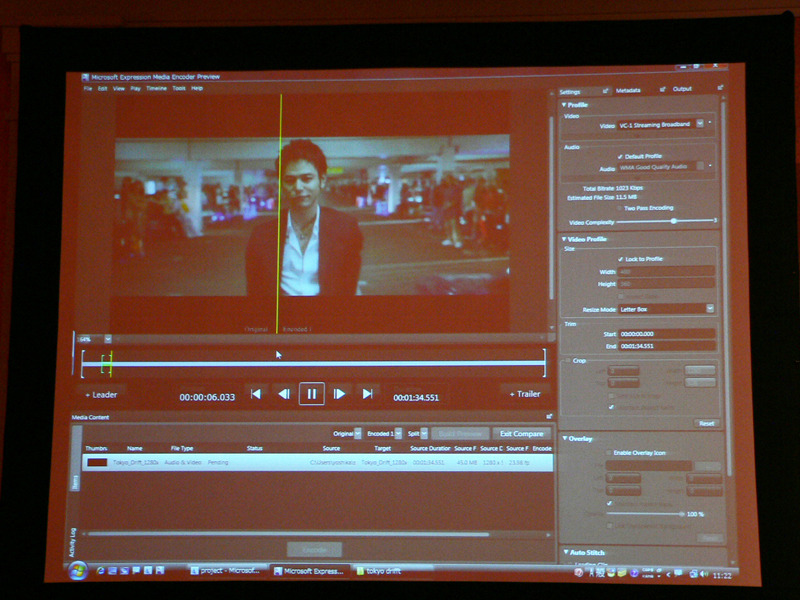Image resolution: width=800 pixels, height=600 pixels.
Task: Jump to the end of the clip
Action: click(x=367, y=394)
